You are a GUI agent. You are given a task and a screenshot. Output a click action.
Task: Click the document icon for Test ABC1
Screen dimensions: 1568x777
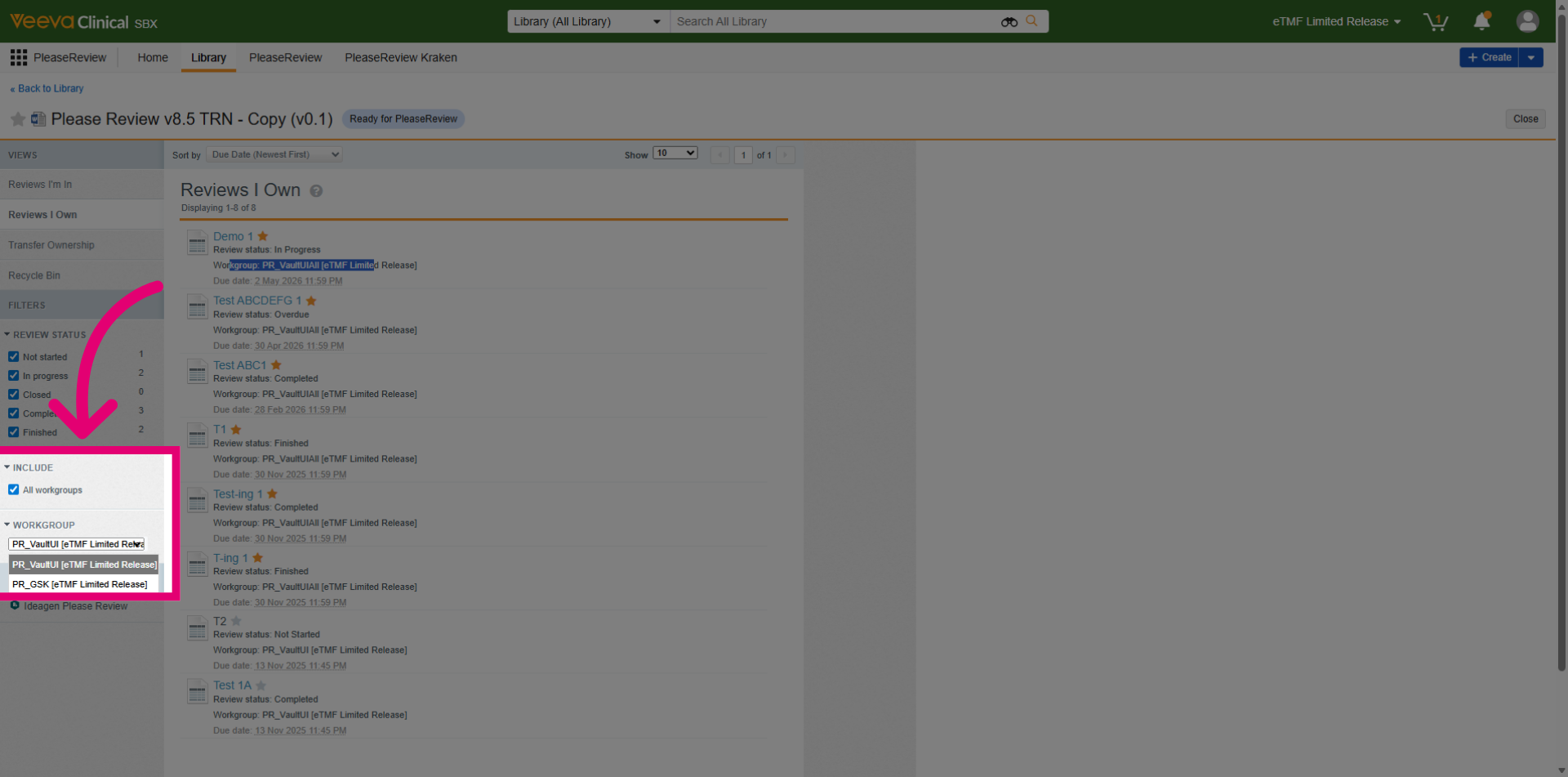point(197,372)
